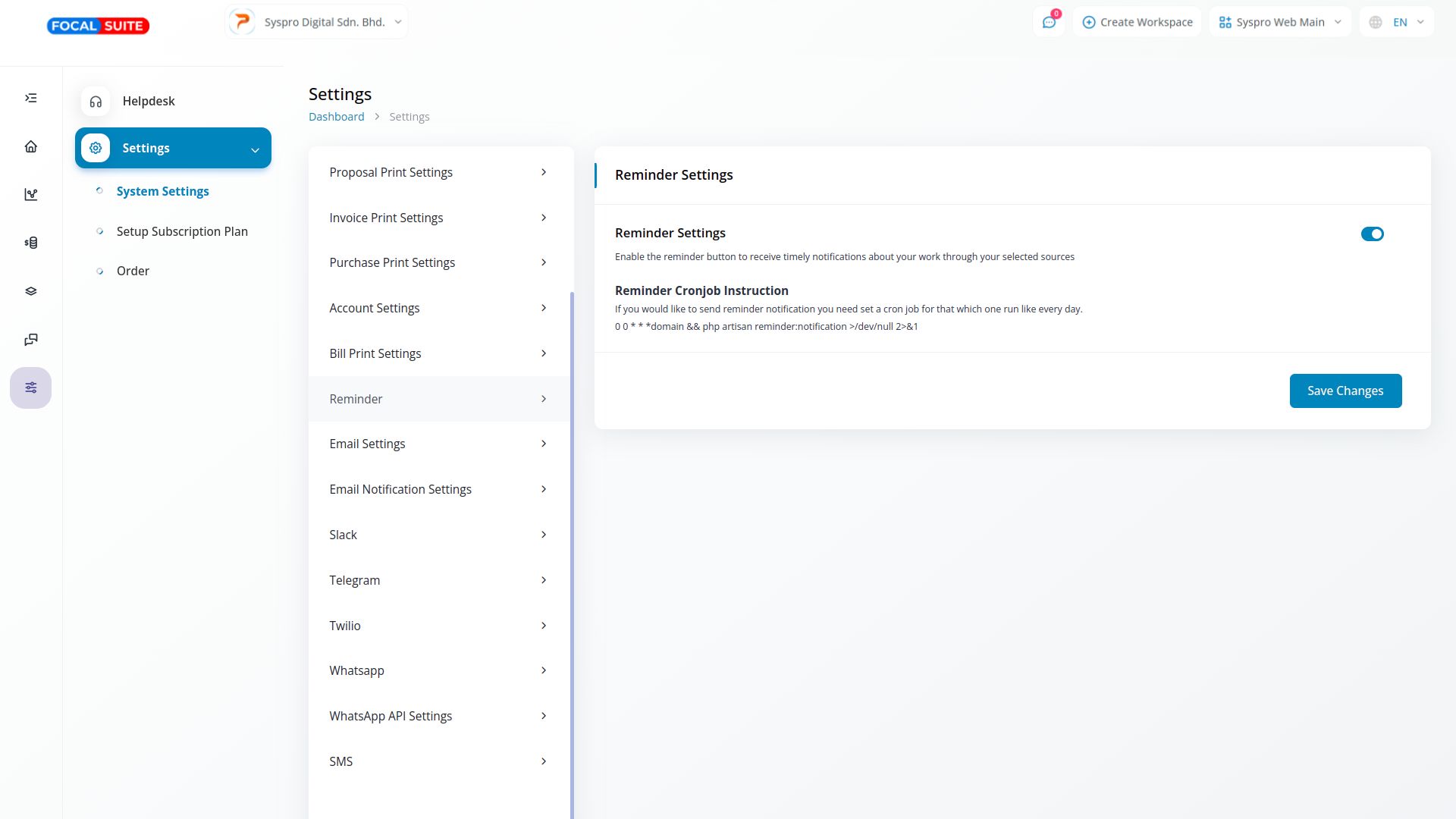Open the analytics chart icon in sidebar

(31, 195)
